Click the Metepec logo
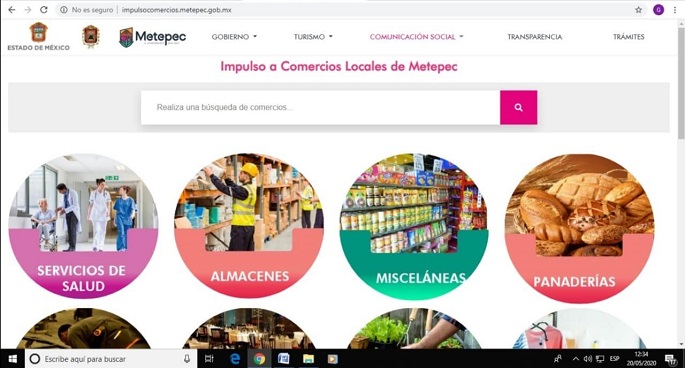Viewport: 685px width, 368px height. click(152, 38)
